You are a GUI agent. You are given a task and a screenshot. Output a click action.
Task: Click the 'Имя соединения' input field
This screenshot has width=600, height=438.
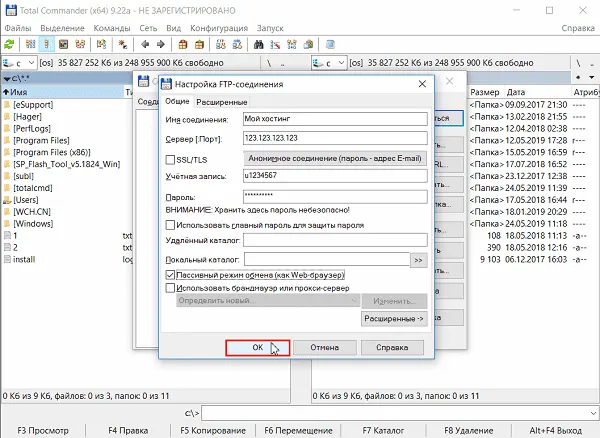pyautogui.click(x=335, y=119)
